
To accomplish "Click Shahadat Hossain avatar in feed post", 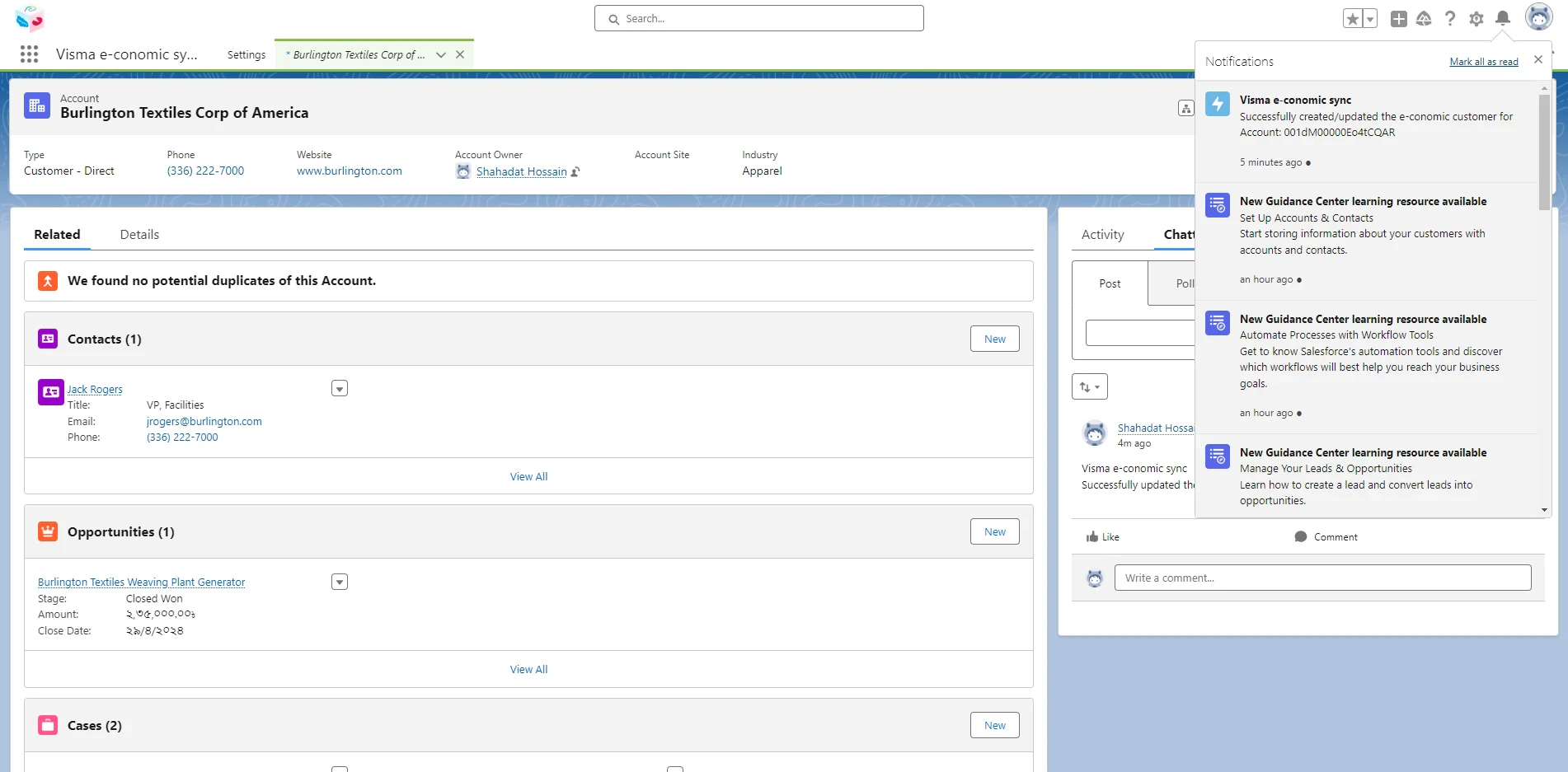I will click(x=1095, y=433).
